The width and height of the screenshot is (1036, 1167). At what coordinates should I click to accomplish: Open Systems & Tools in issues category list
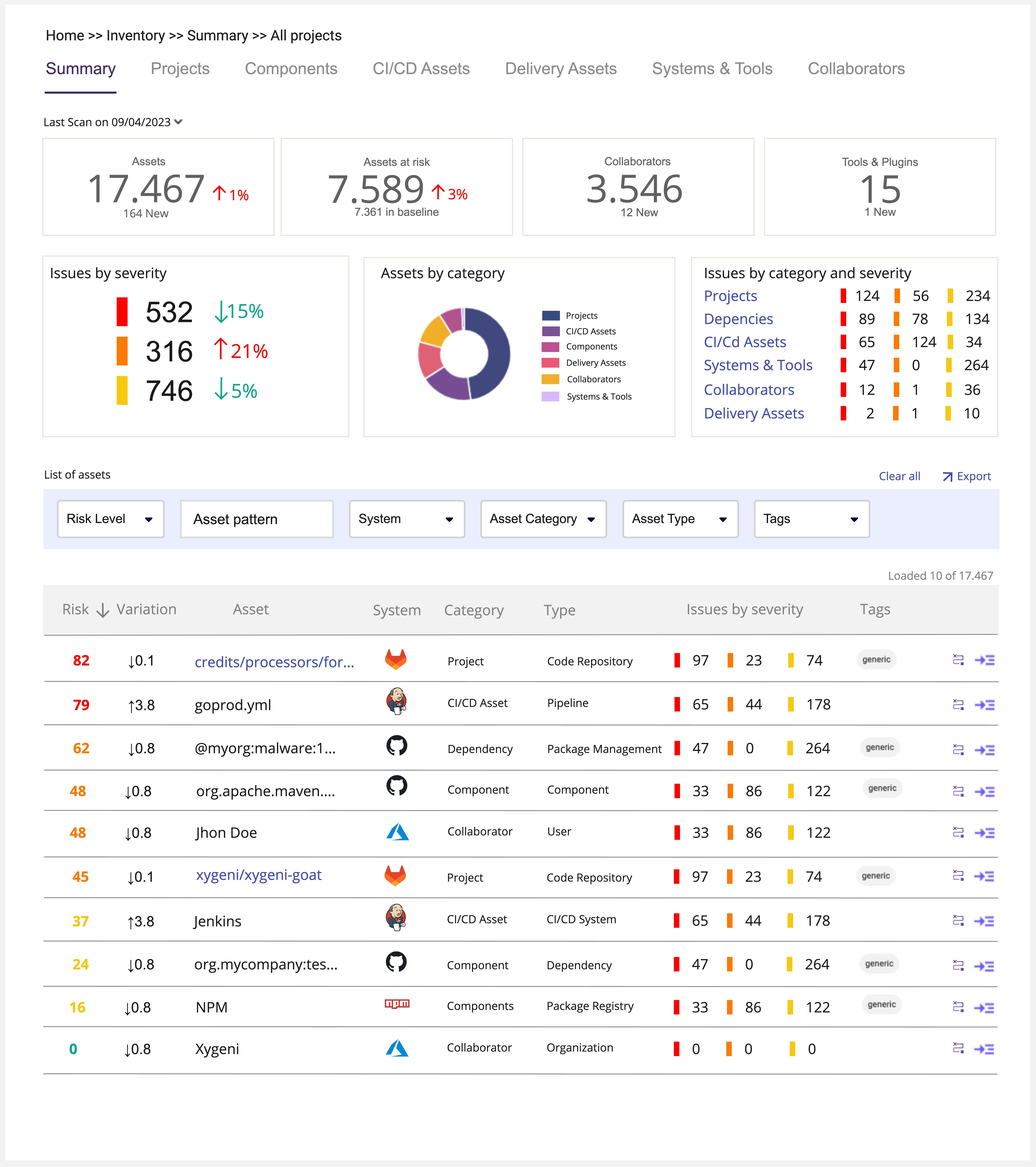point(758,365)
